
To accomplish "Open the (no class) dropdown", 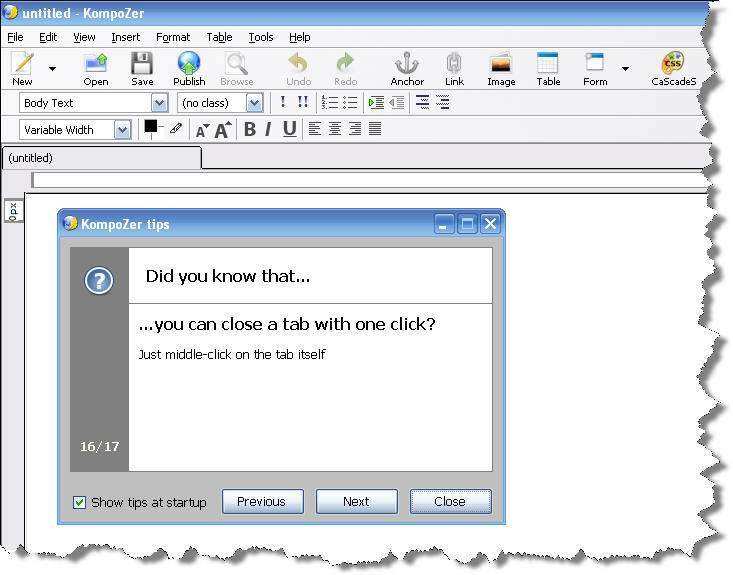I will pos(254,103).
